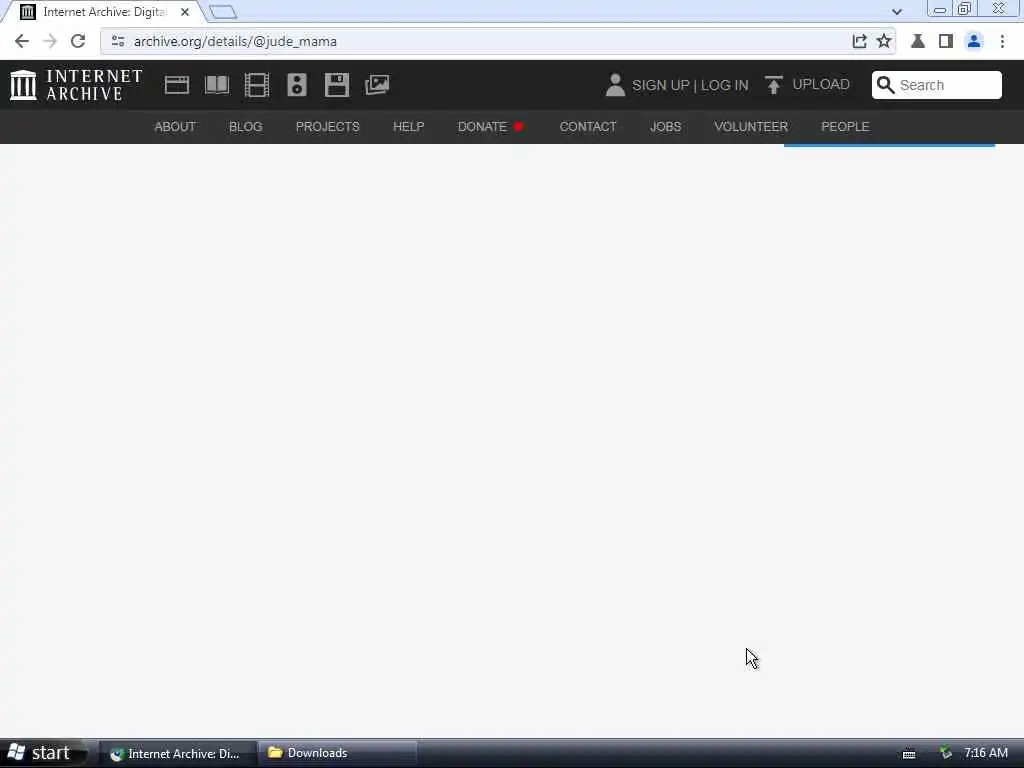Open the Video film-strip icon
This screenshot has height=768, width=1024.
[257, 85]
